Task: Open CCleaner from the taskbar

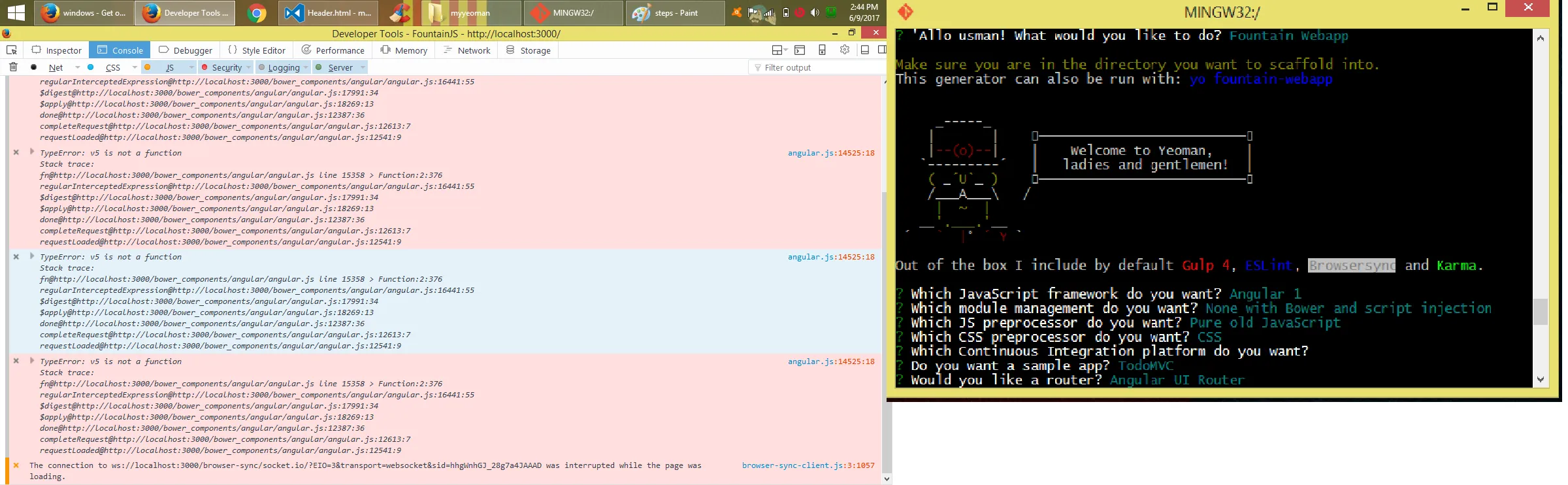Action: pos(399,13)
